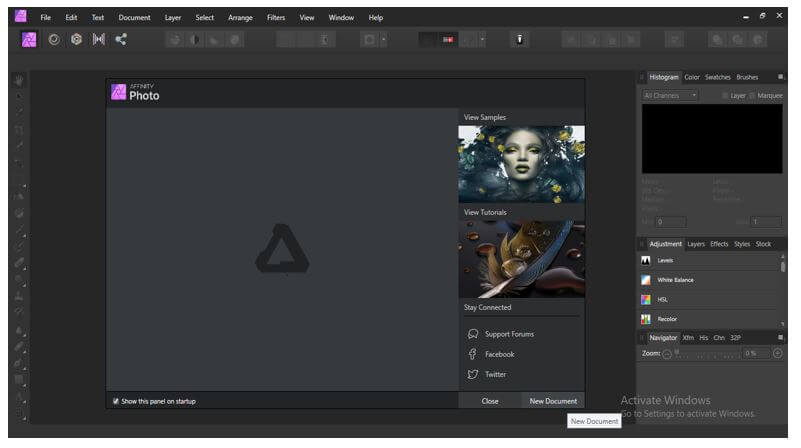
Task: Open the Arrange menu
Action: [240, 17]
